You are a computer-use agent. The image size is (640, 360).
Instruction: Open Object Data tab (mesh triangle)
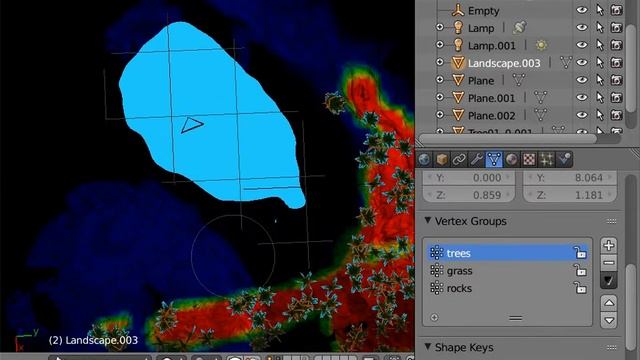pyautogui.click(x=494, y=159)
